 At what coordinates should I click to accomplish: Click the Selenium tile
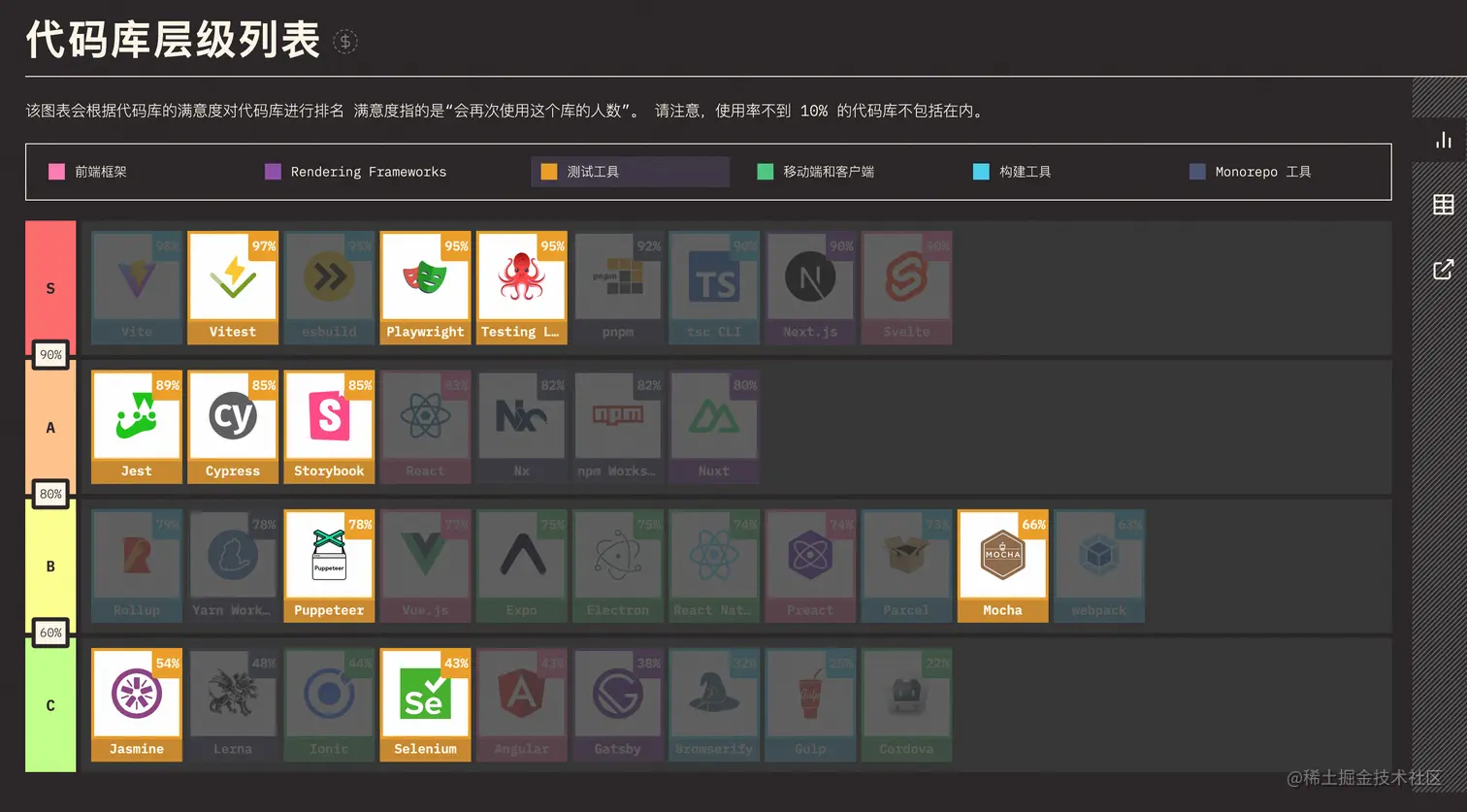pyautogui.click(x=425, y=705)
